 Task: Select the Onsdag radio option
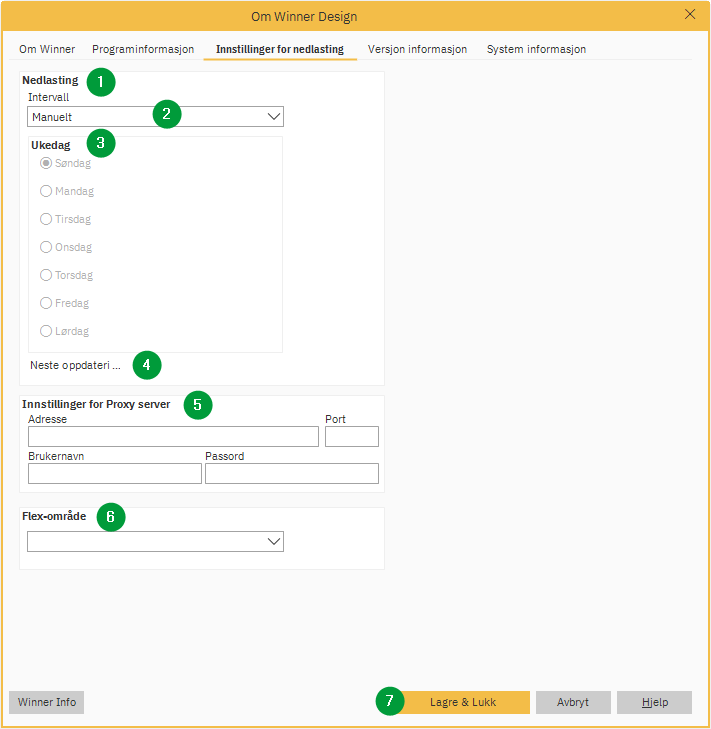(46, 247)
